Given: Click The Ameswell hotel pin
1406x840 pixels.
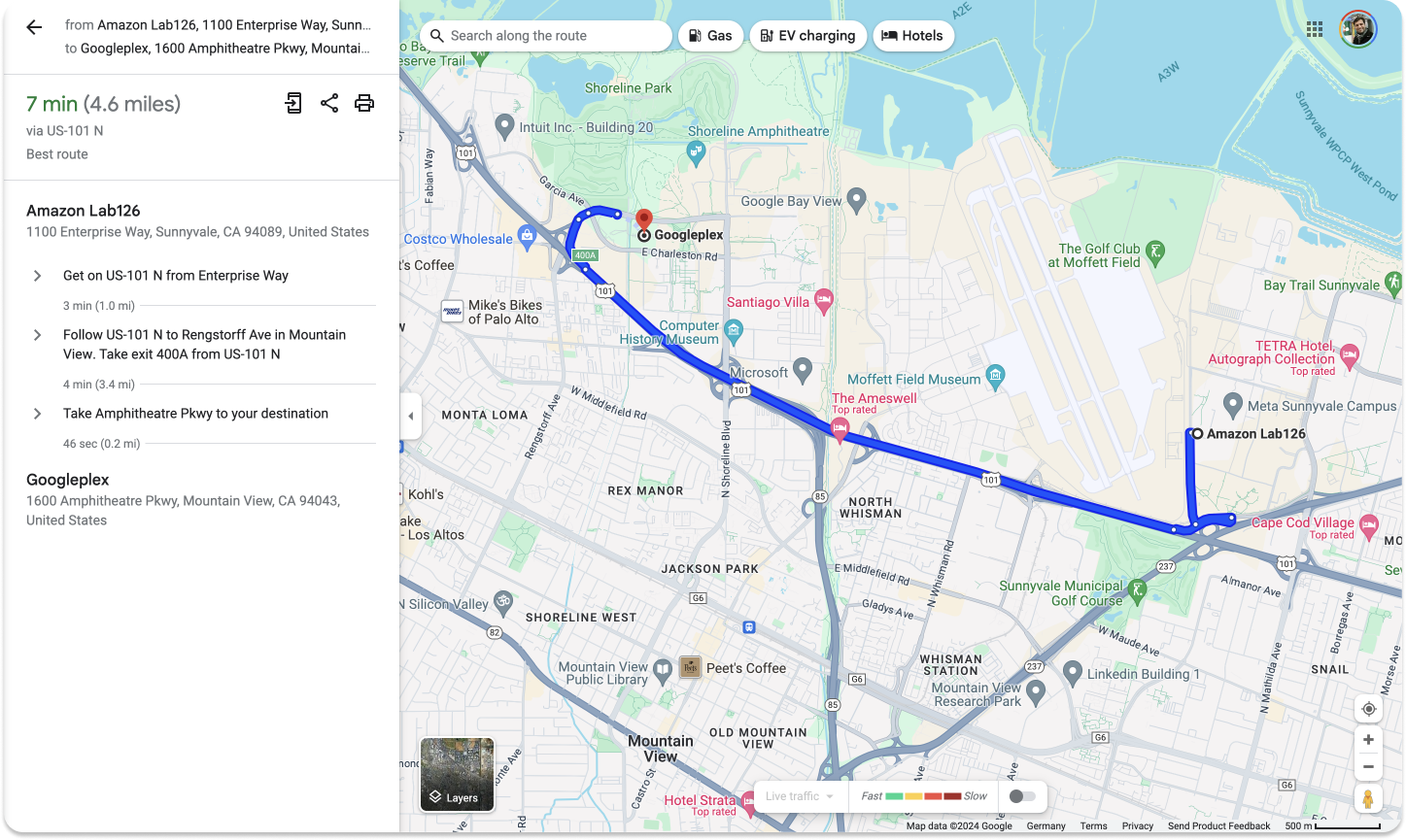Looking at the screenshot, I should coord(840,430).
